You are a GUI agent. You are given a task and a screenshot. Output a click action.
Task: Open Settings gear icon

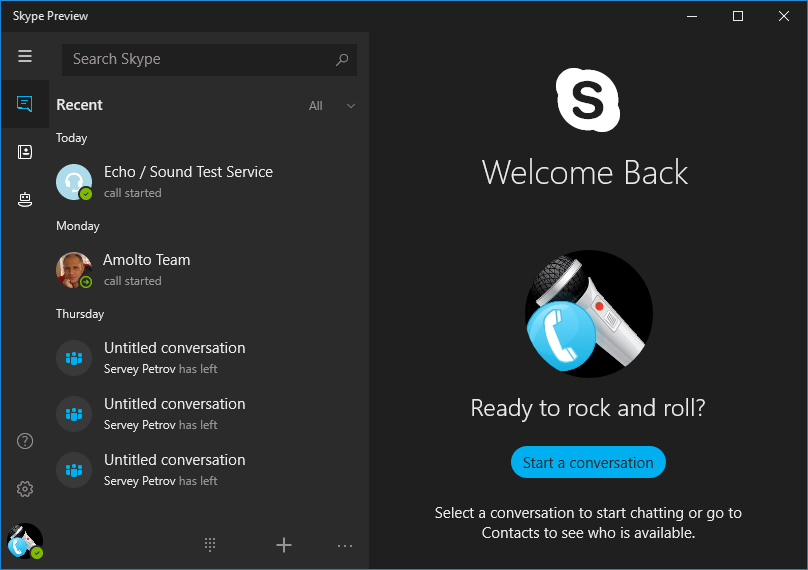click(25, 489)
